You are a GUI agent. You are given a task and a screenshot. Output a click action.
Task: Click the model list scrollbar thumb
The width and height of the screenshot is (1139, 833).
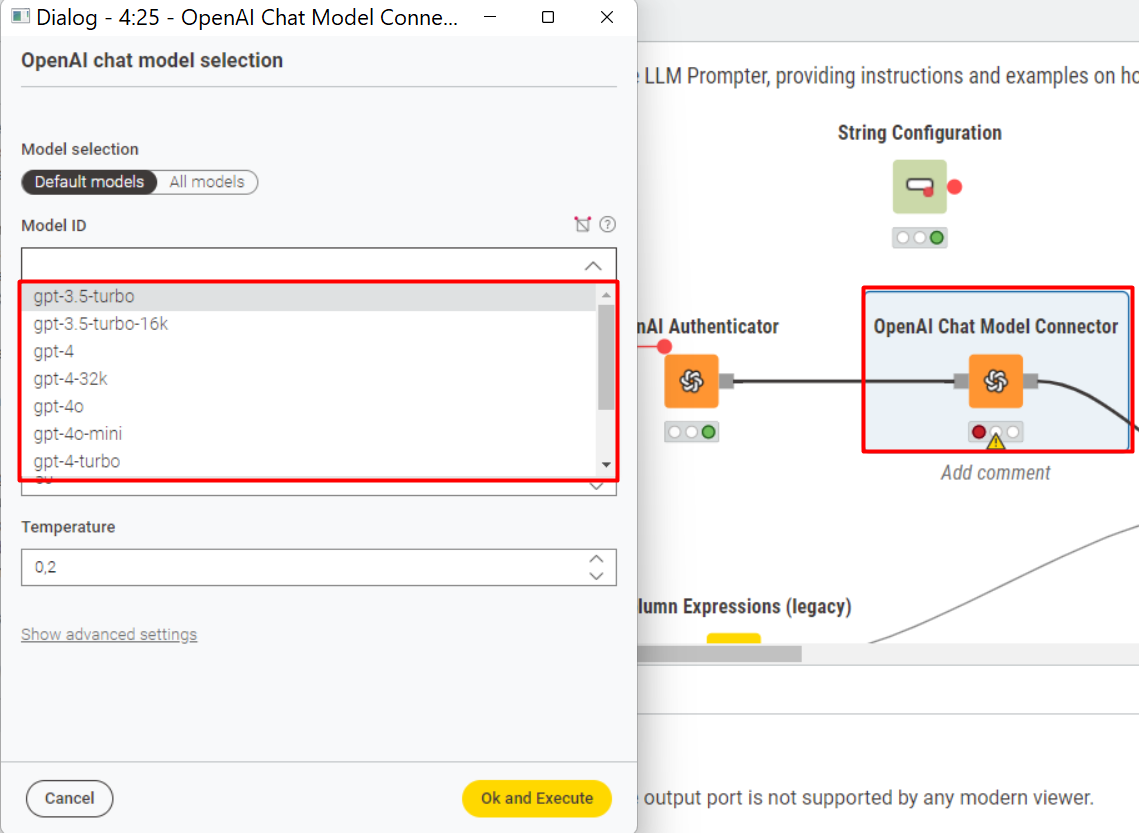tap(606, 357)
